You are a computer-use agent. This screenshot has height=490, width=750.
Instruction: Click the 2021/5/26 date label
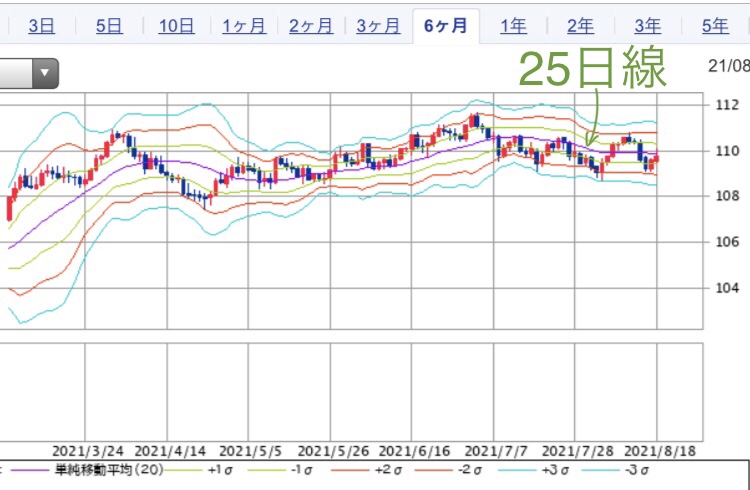coord(333,451)
